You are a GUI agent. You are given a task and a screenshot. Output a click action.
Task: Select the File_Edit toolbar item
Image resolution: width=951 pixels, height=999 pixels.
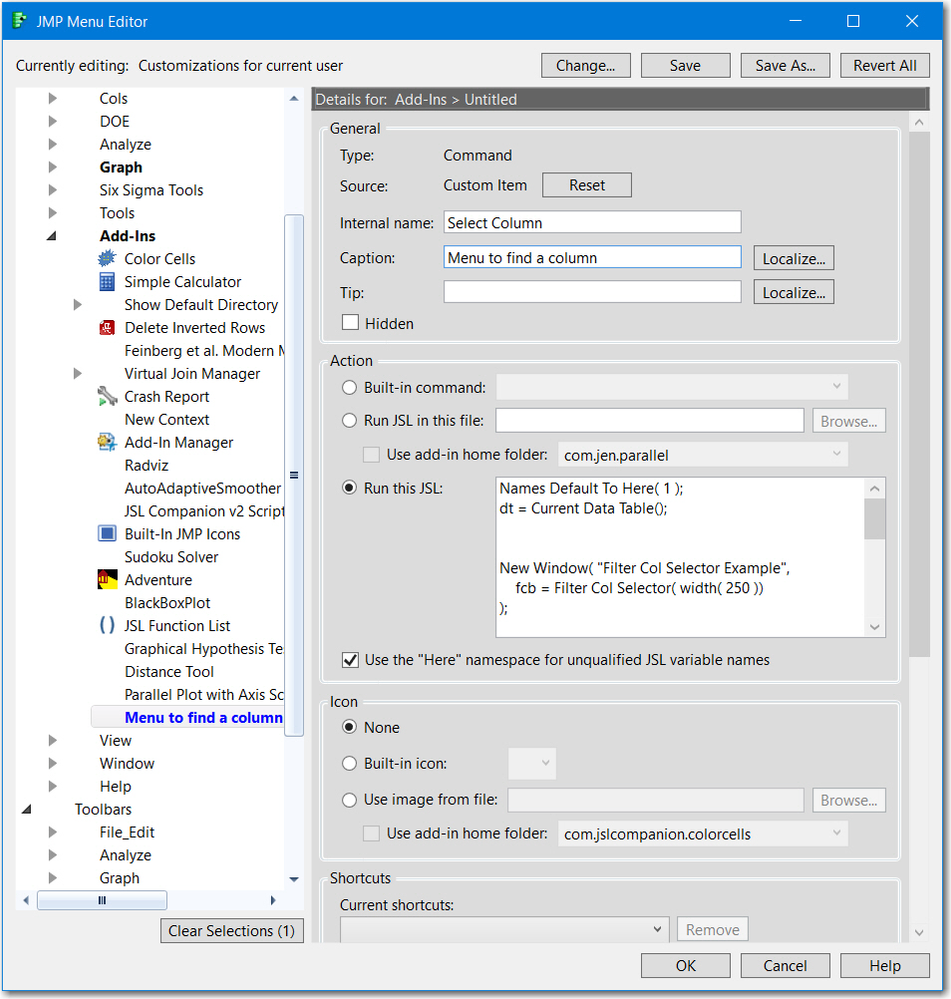pos(127,832)
